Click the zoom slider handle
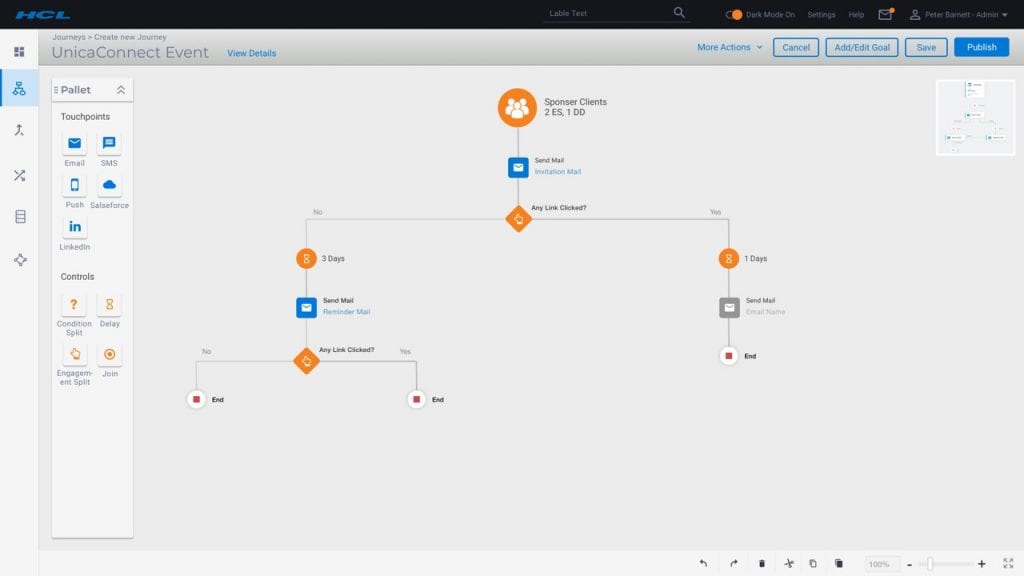 (x=930, y=564)
